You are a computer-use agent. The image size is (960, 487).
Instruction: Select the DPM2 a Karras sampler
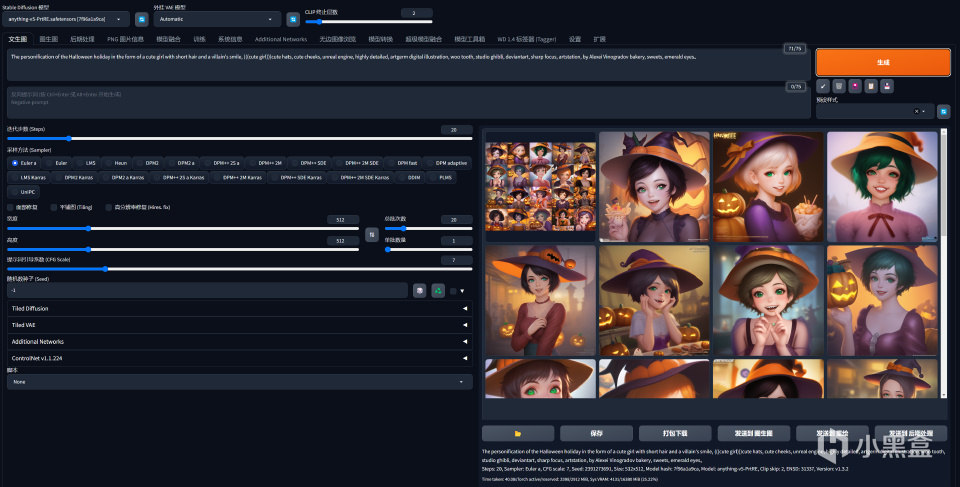pyautogui.click(x=123, y=178)
